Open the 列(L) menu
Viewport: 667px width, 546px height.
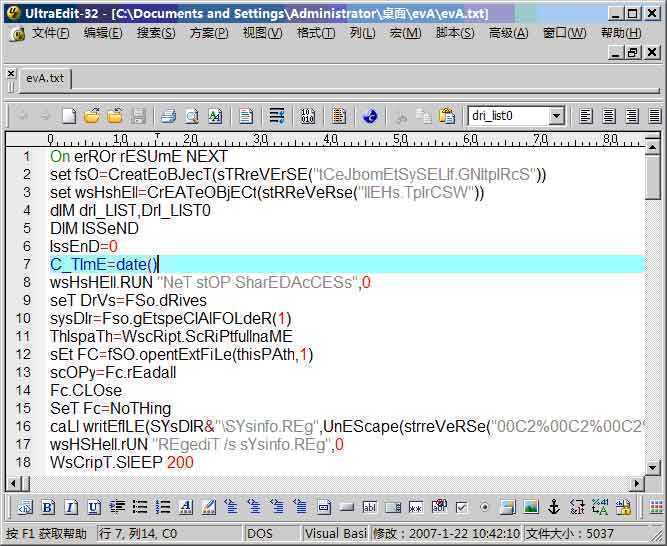pyautogui.click(x=362, y=33)
